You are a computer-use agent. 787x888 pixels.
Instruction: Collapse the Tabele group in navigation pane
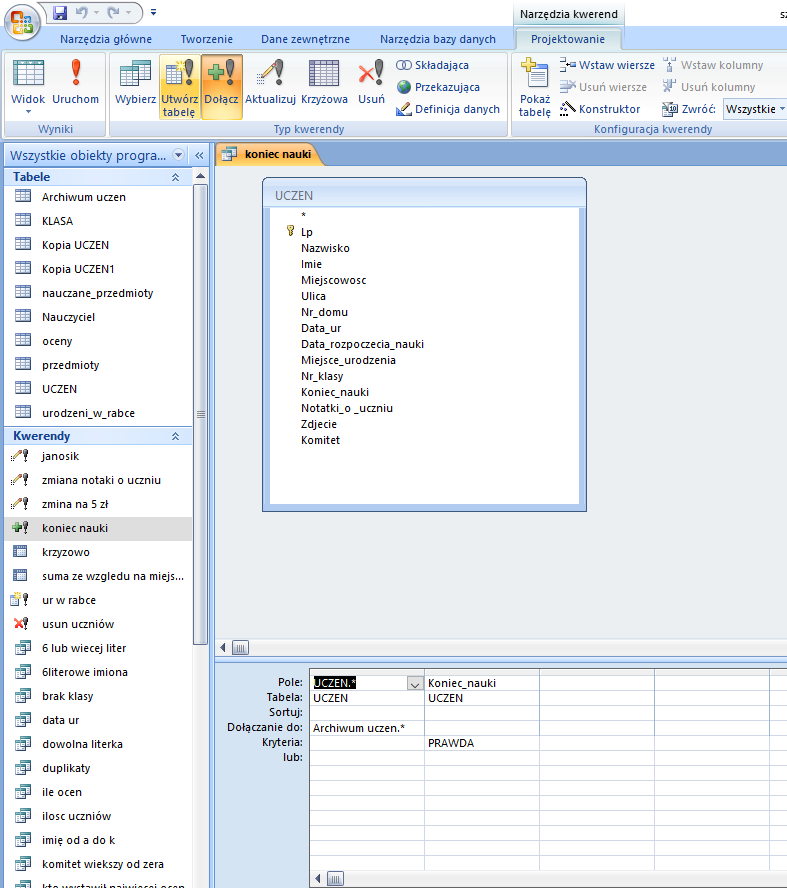[176, 177]
